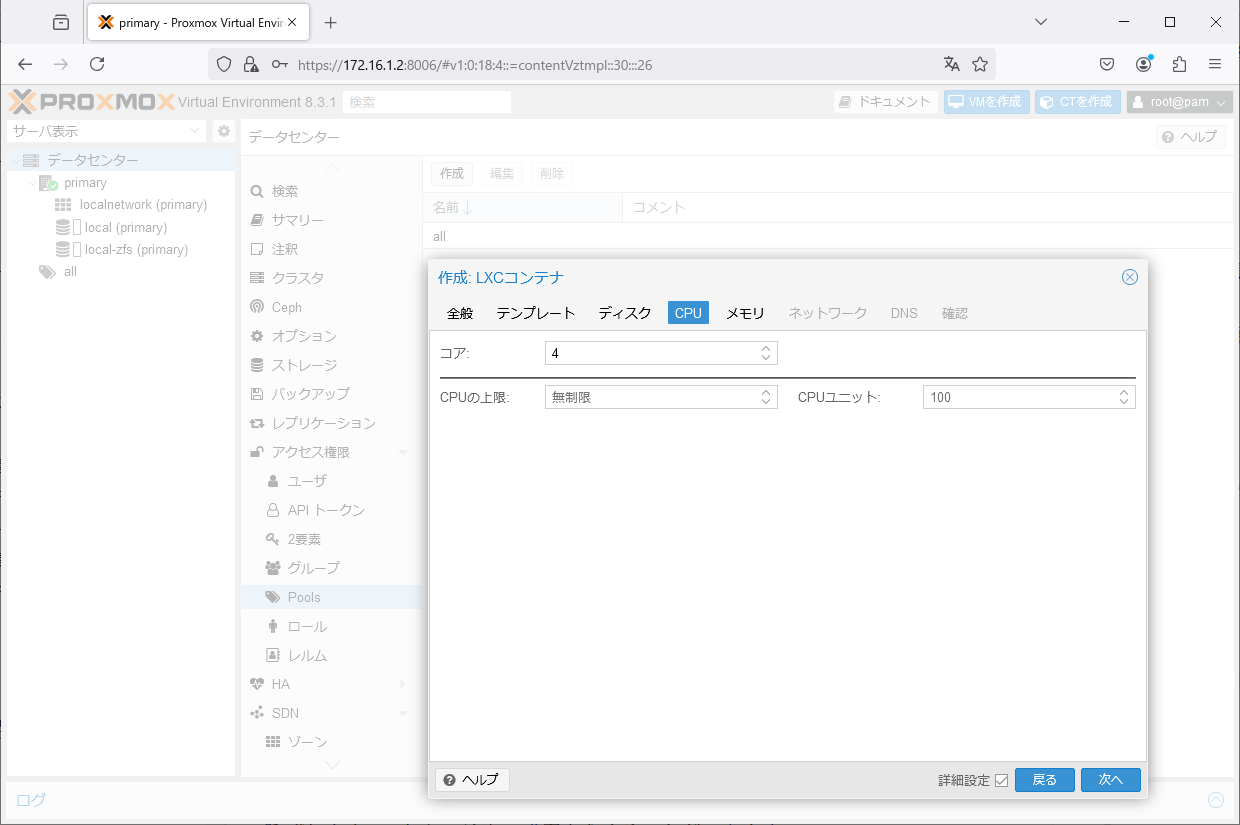
Task: Click the Proxmox 検索 search field
Action: [x=426, y=102]
